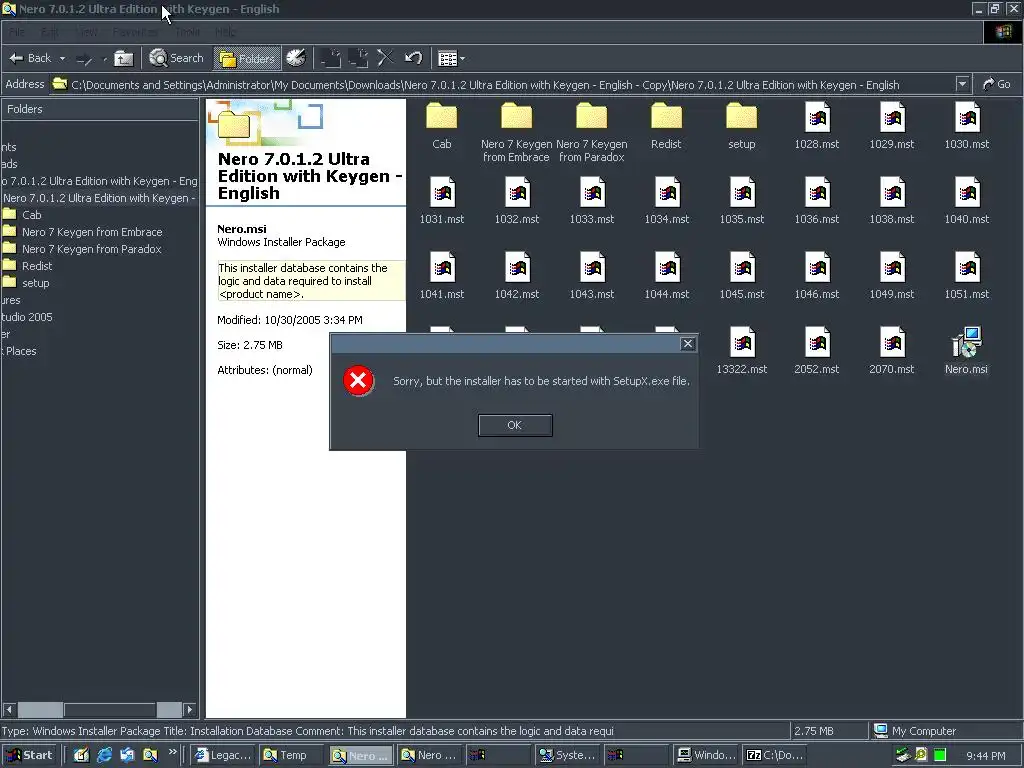Open the Windows Start button

(x=29, y=755)
